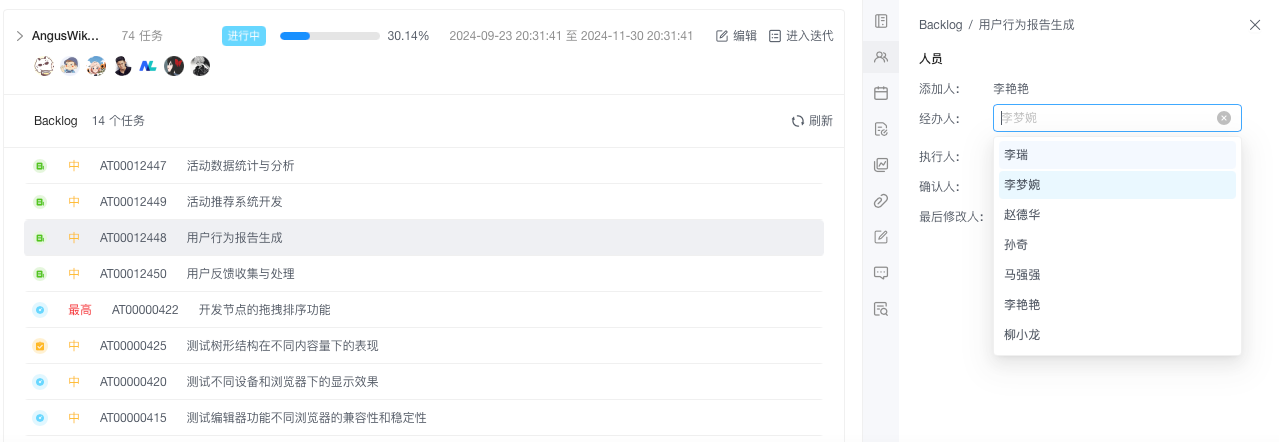Click the edit note icon in sidebar

(x=881, y=237)
